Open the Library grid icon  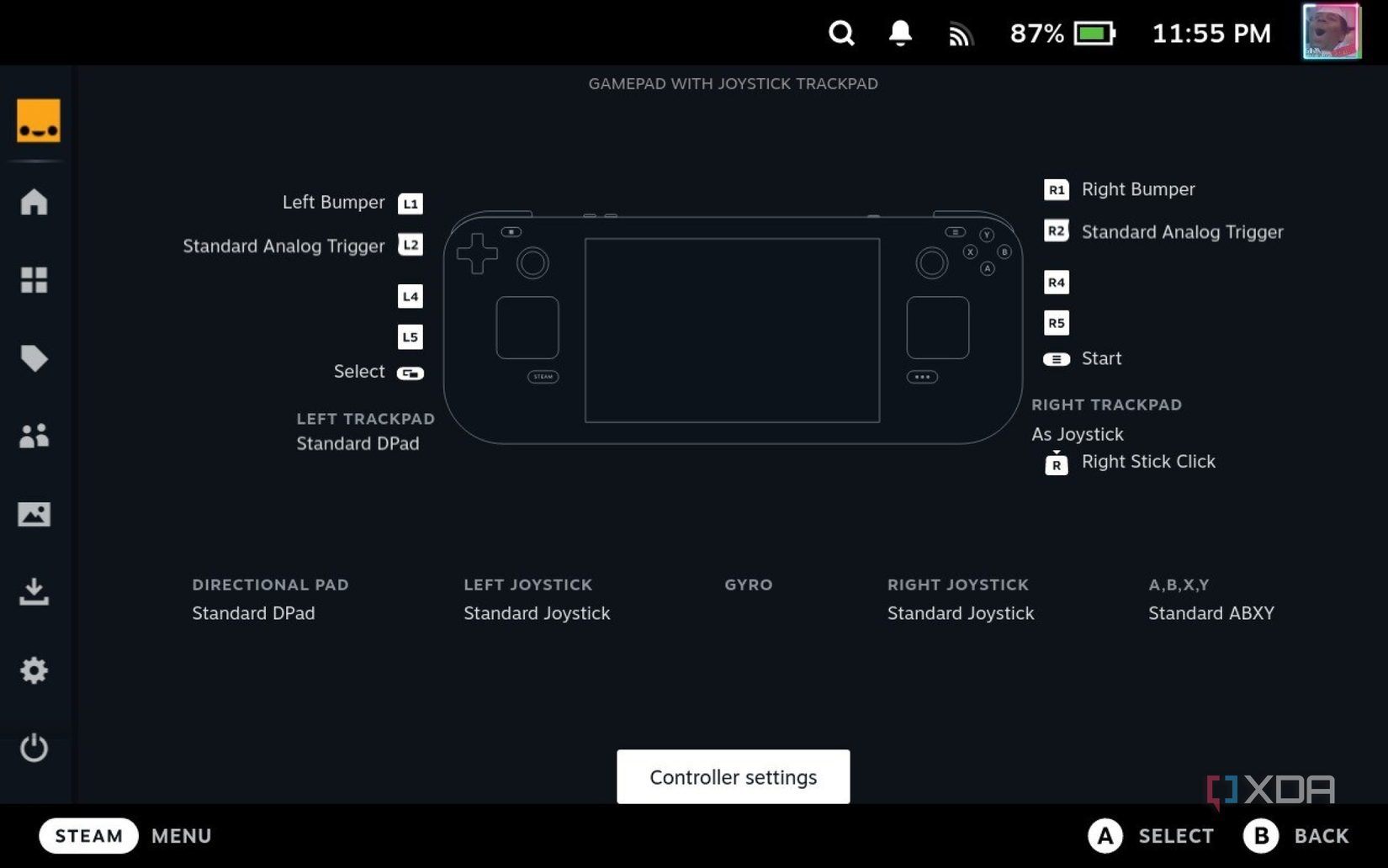[x=34, y=280]
